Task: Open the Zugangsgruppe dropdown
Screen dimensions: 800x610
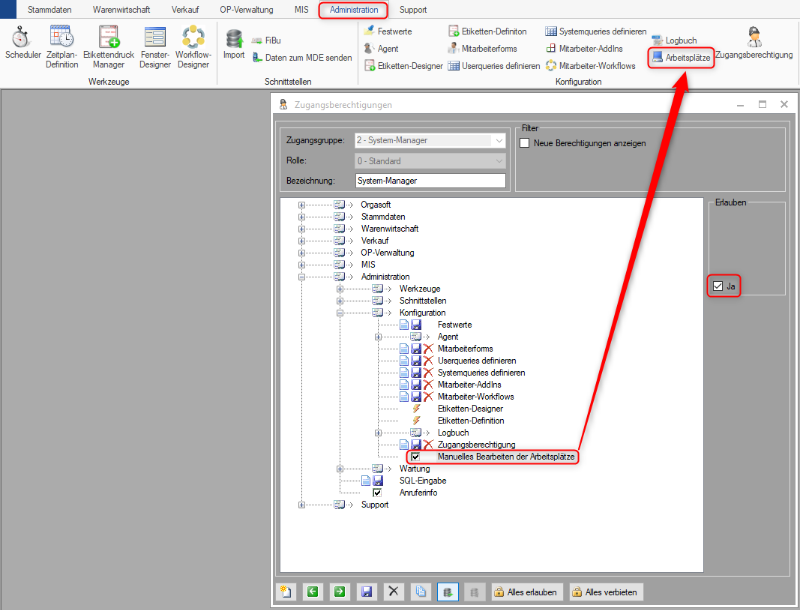Action: point(430,142)
